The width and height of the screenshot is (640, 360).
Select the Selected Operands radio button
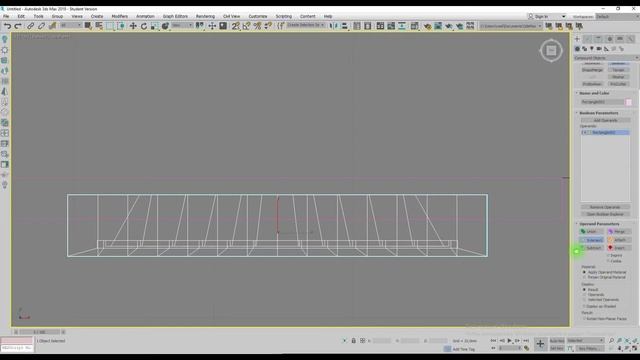coord(584,300)
